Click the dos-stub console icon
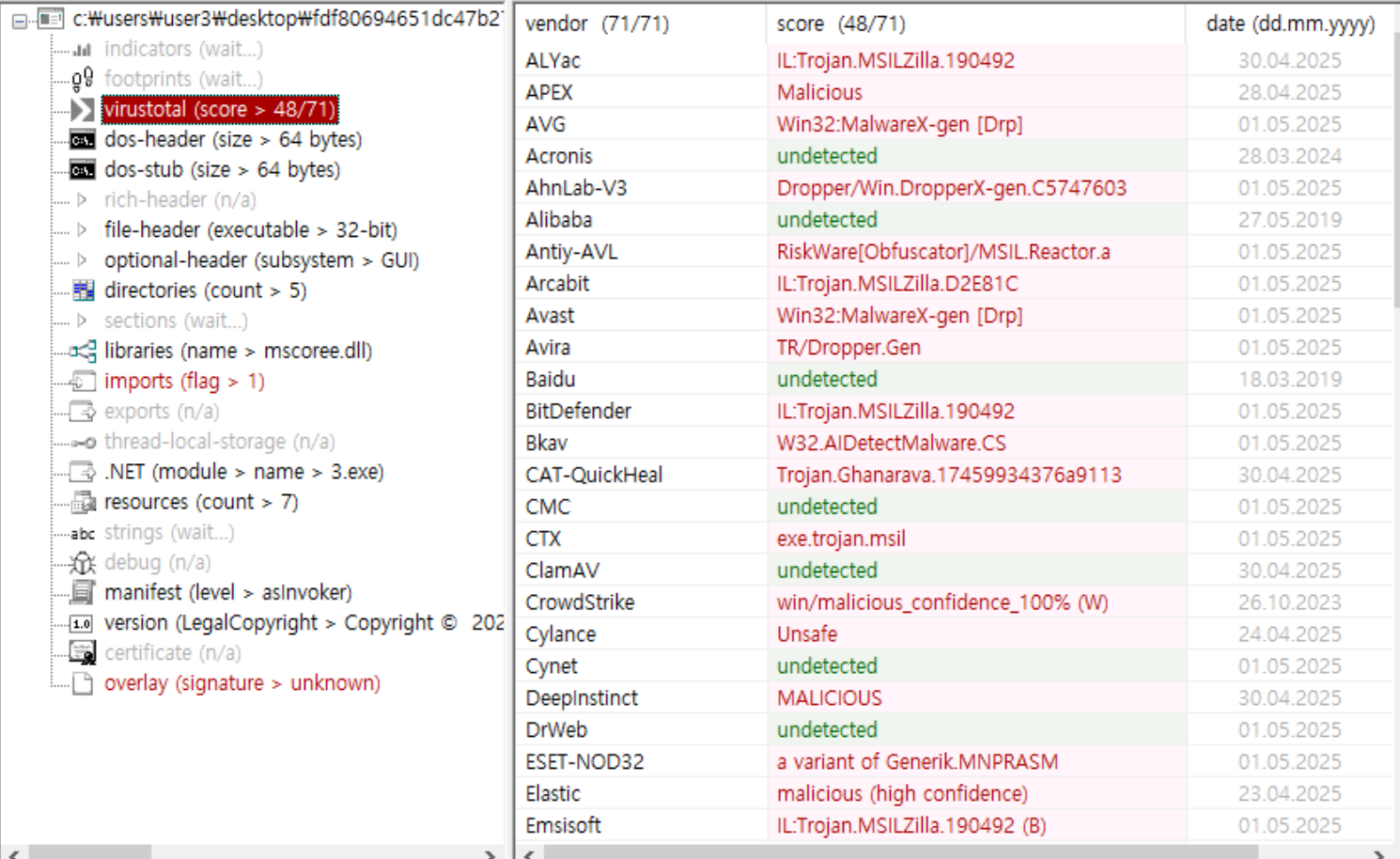 [83, 170]
